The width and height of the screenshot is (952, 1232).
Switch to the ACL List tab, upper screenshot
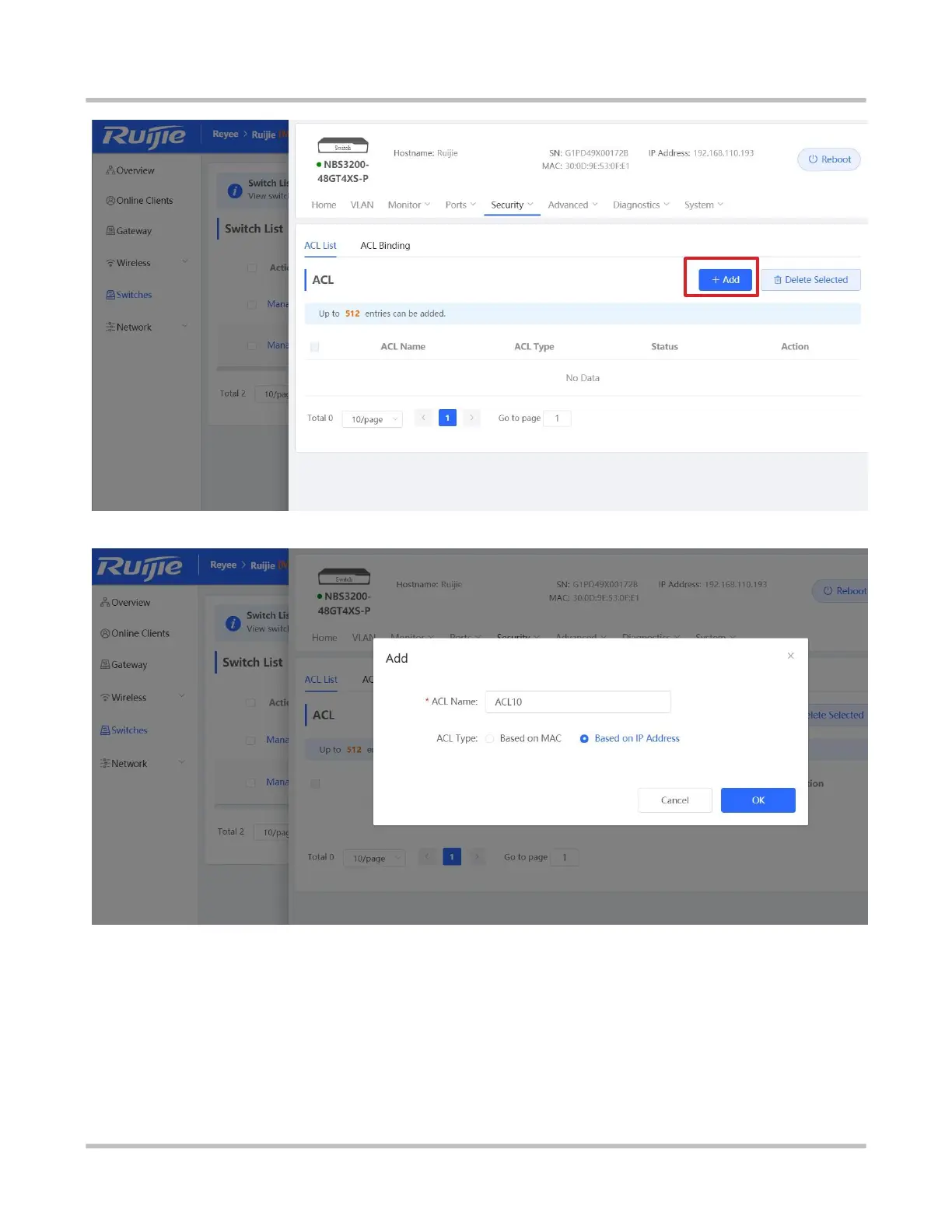click(320, 246)
